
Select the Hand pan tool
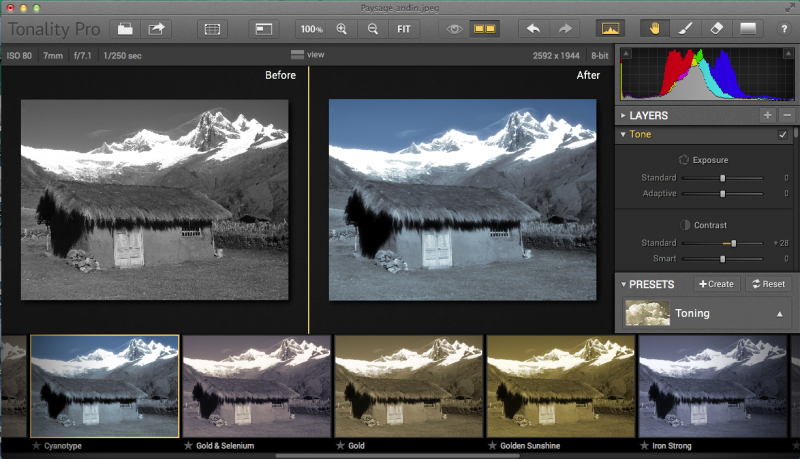coord(655,29)
